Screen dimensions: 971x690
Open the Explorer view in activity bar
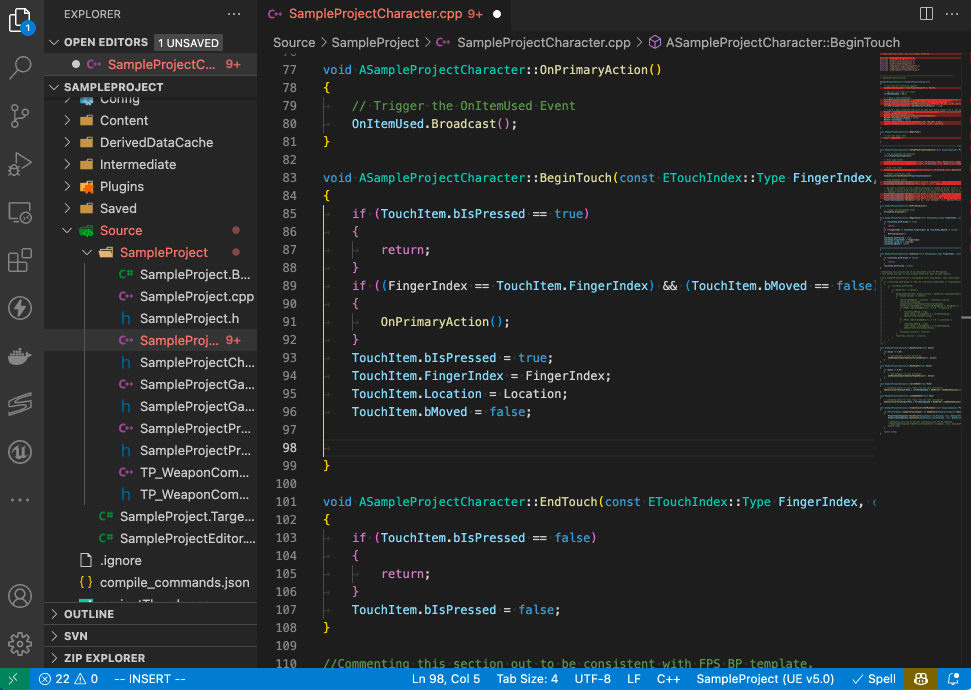(20, 20)
